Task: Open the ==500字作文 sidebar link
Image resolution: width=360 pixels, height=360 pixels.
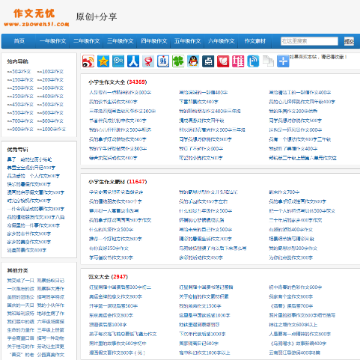Action: (50, 104)
